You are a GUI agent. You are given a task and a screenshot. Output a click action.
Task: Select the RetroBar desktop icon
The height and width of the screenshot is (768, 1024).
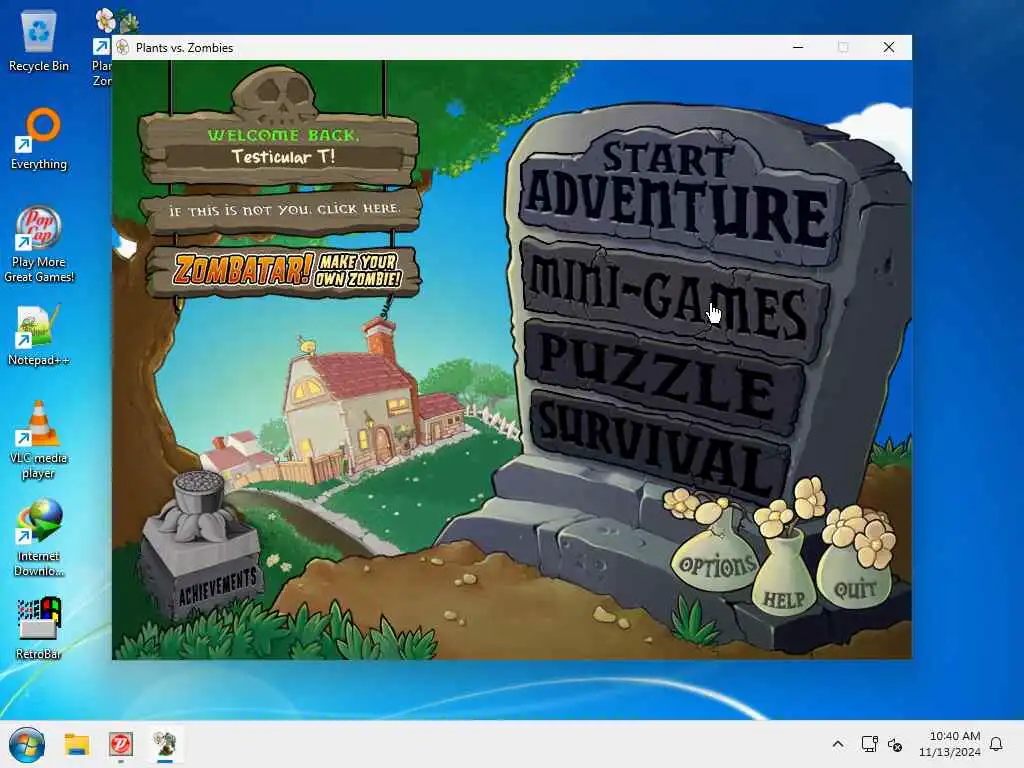pos(39,629)
